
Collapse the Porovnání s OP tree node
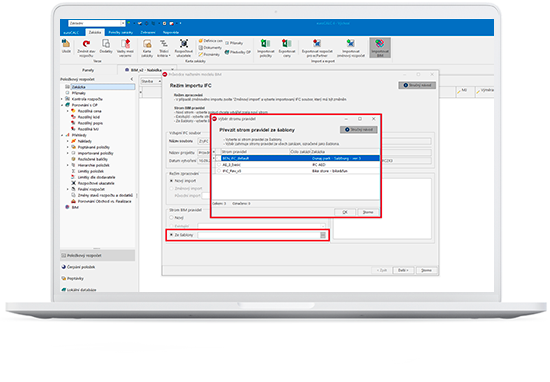tap(62, 105)
